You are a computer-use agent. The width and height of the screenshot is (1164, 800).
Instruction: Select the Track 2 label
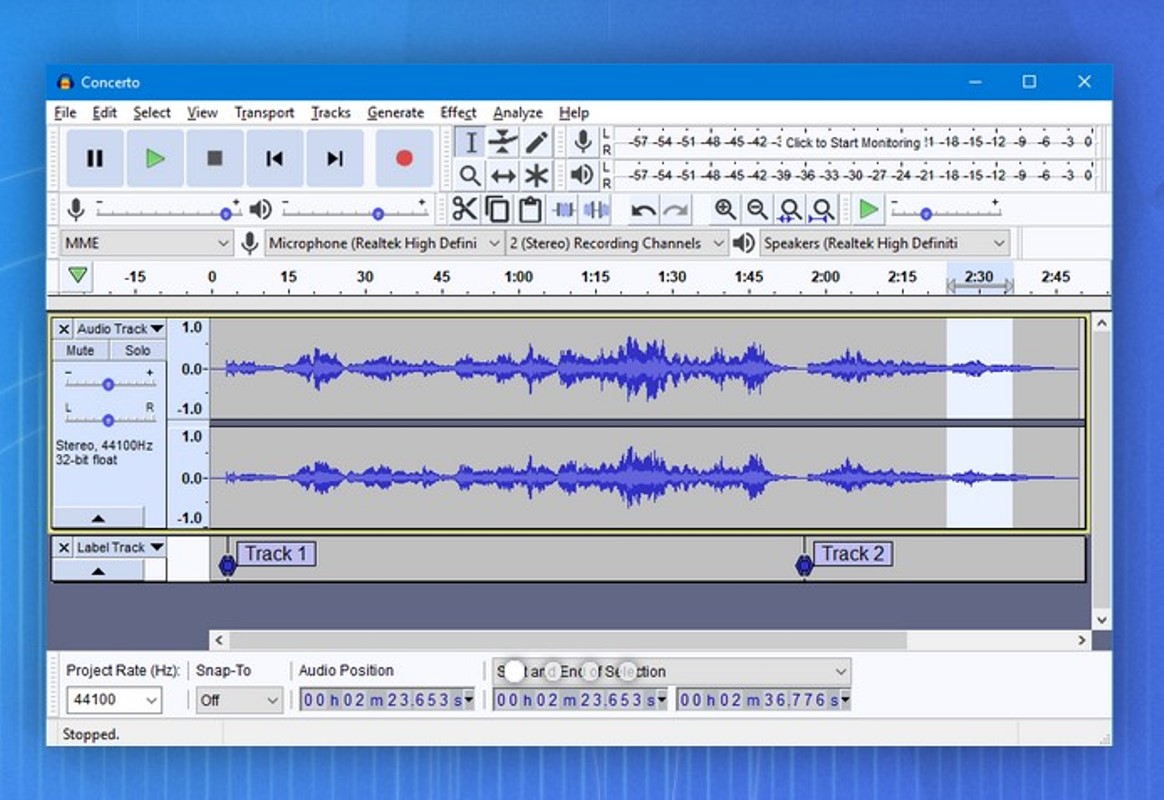853,554
